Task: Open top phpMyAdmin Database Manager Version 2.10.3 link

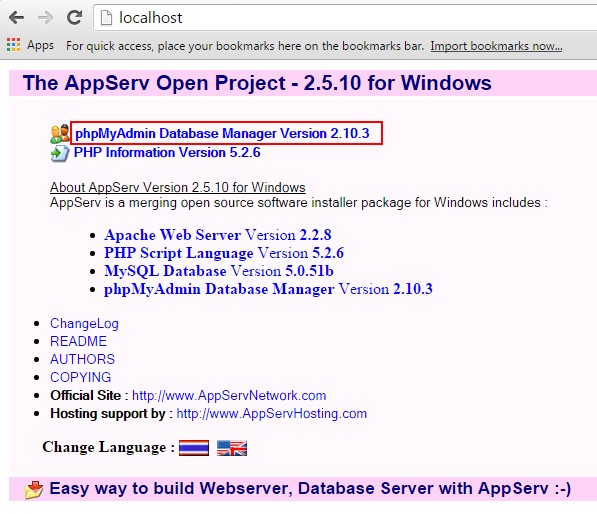Action: click(x=222, y=133)
